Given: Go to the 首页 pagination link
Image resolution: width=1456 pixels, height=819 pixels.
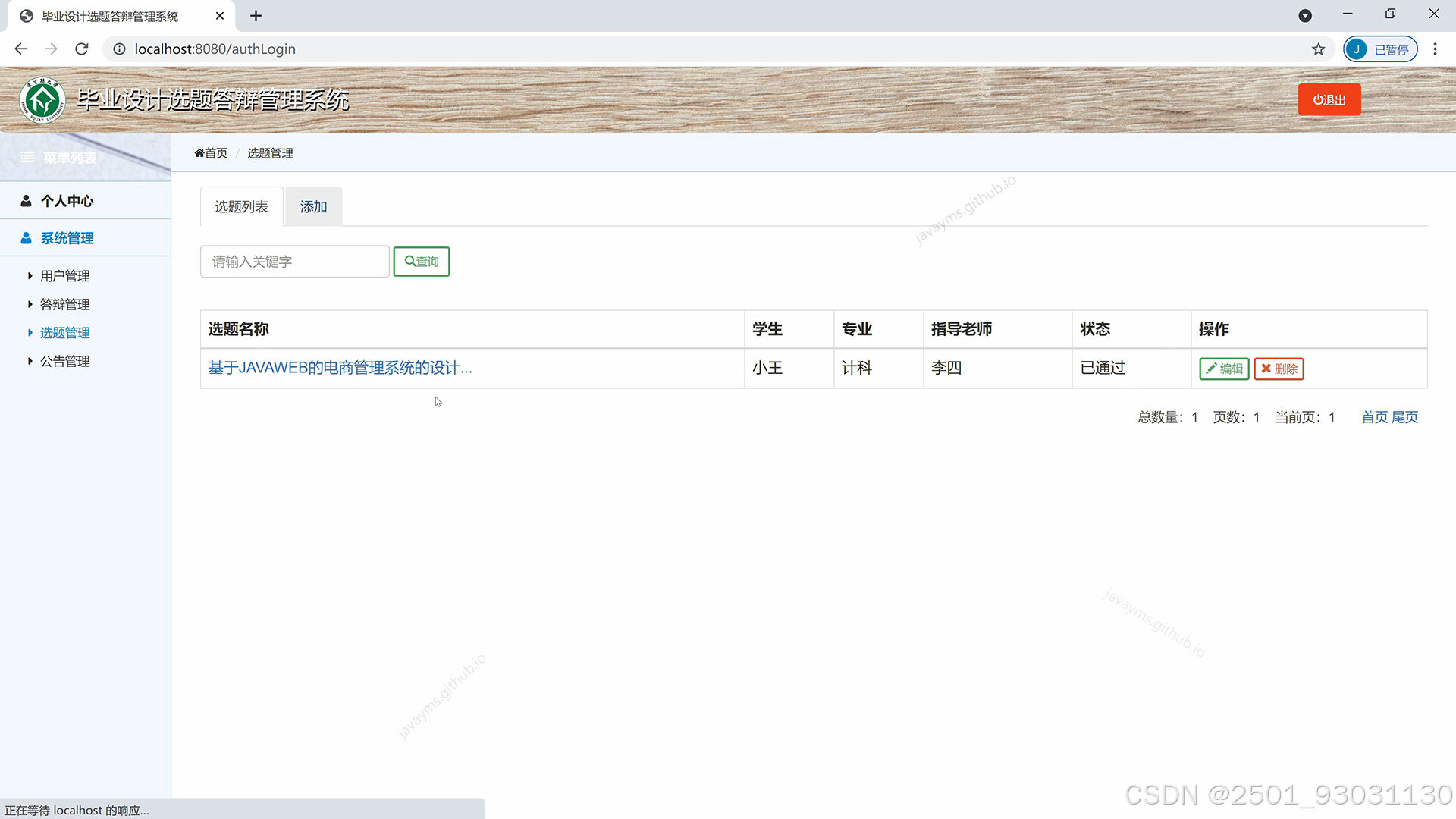Looking at the screenshot, I should [x=1374, y=417].
